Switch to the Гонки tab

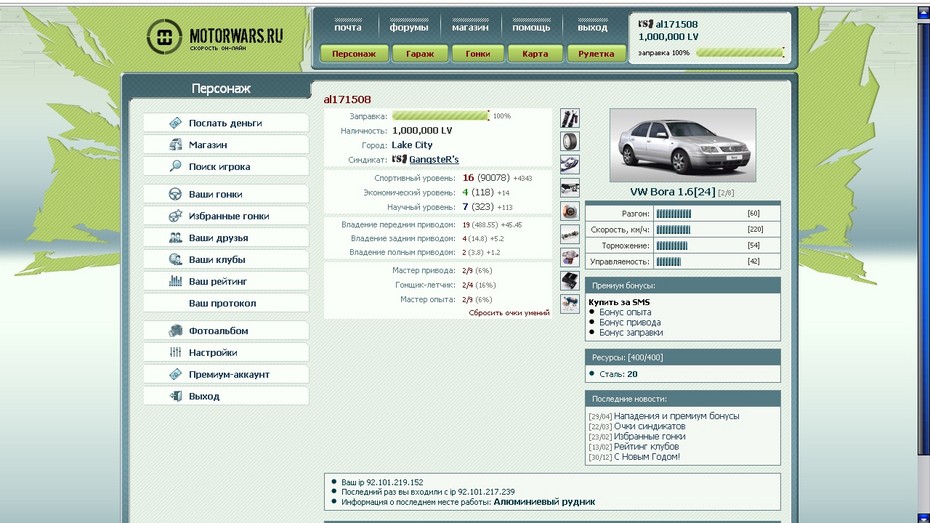coord(477,53)
